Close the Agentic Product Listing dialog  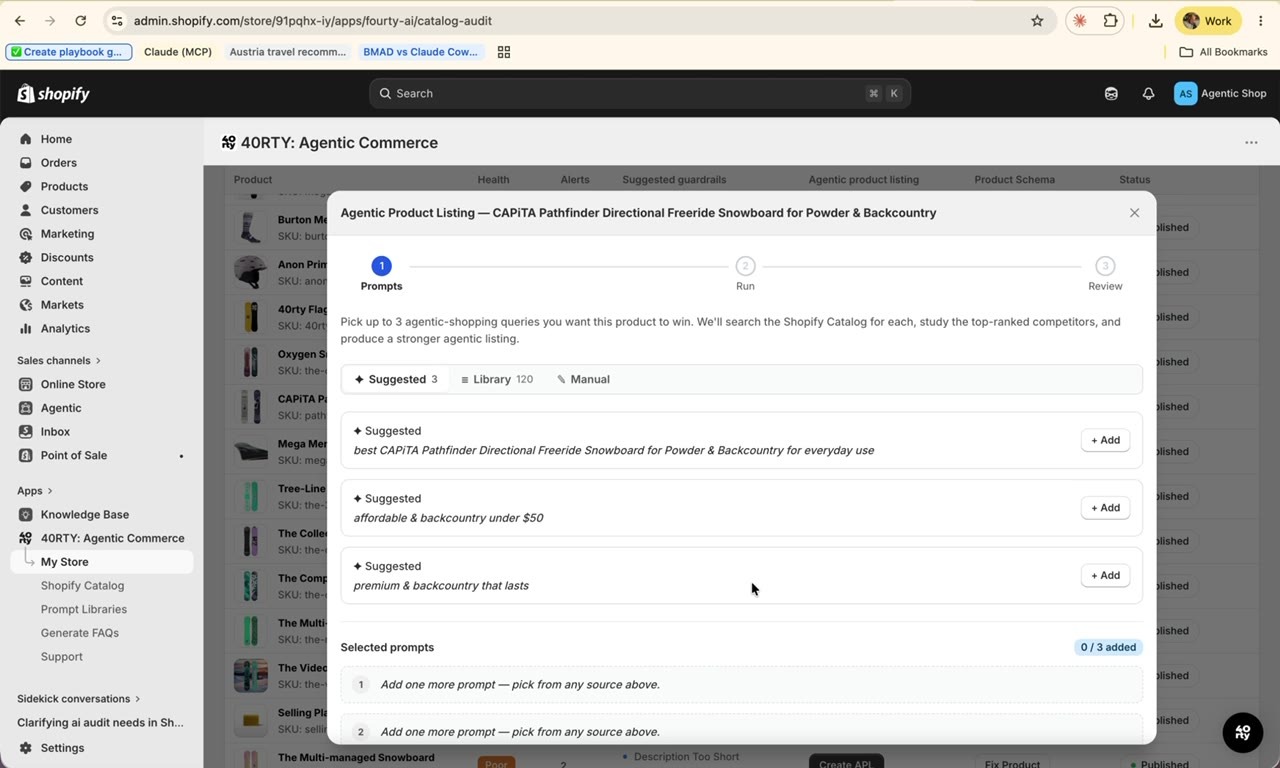(x=1134, y=213)
